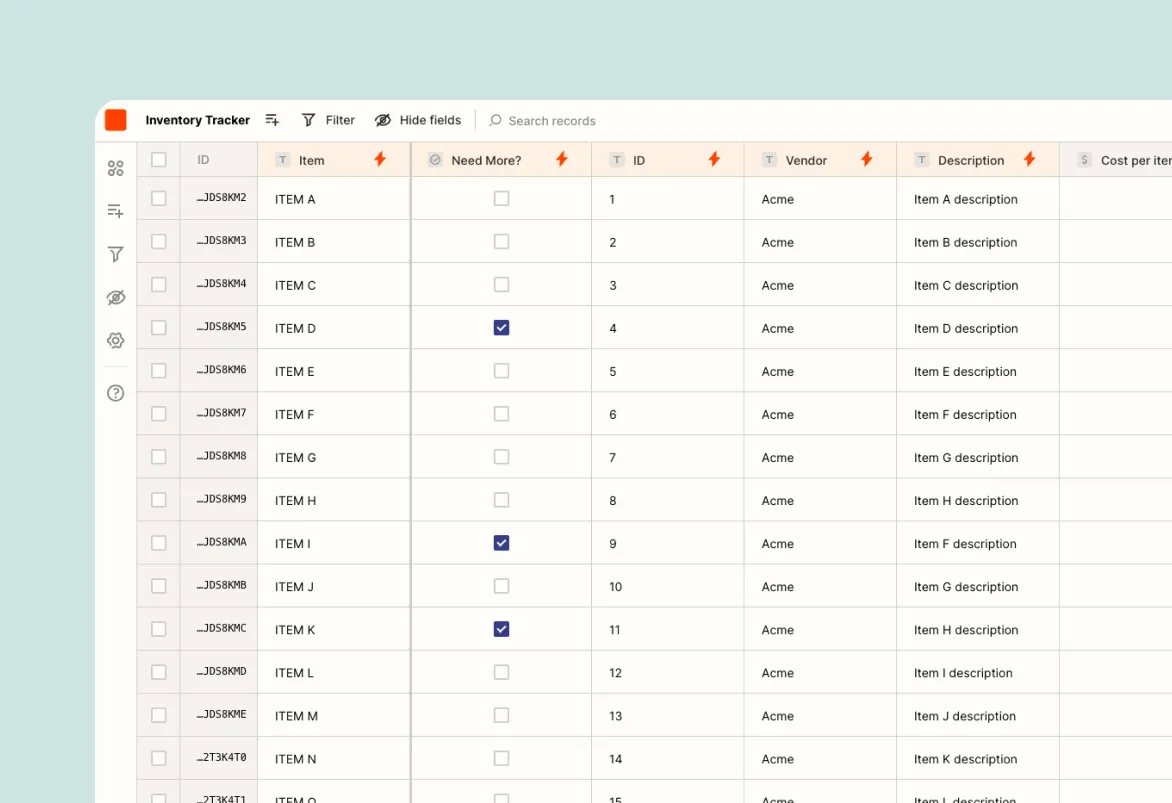Open the settings gear in the sidebar
This screenshot has height=803, width=1172.
115,340
